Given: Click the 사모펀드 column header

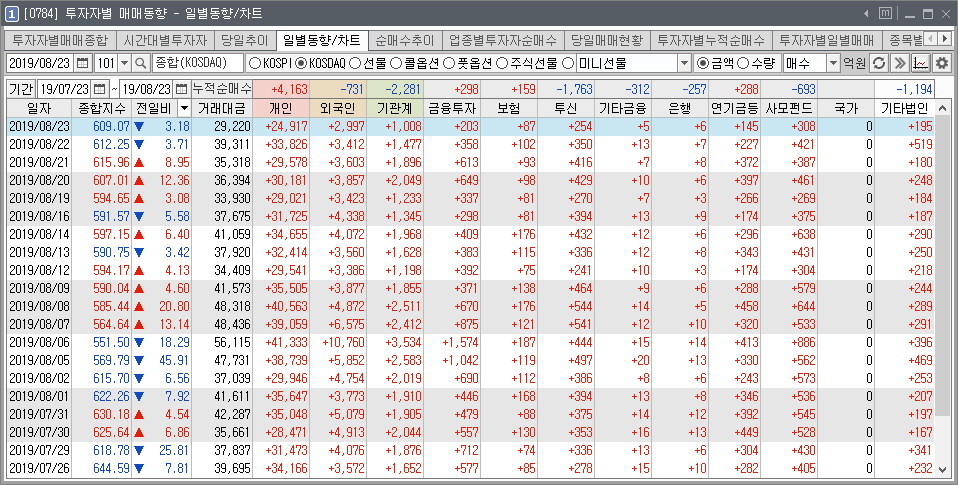Looking at the screenshot, I should 789,109.
